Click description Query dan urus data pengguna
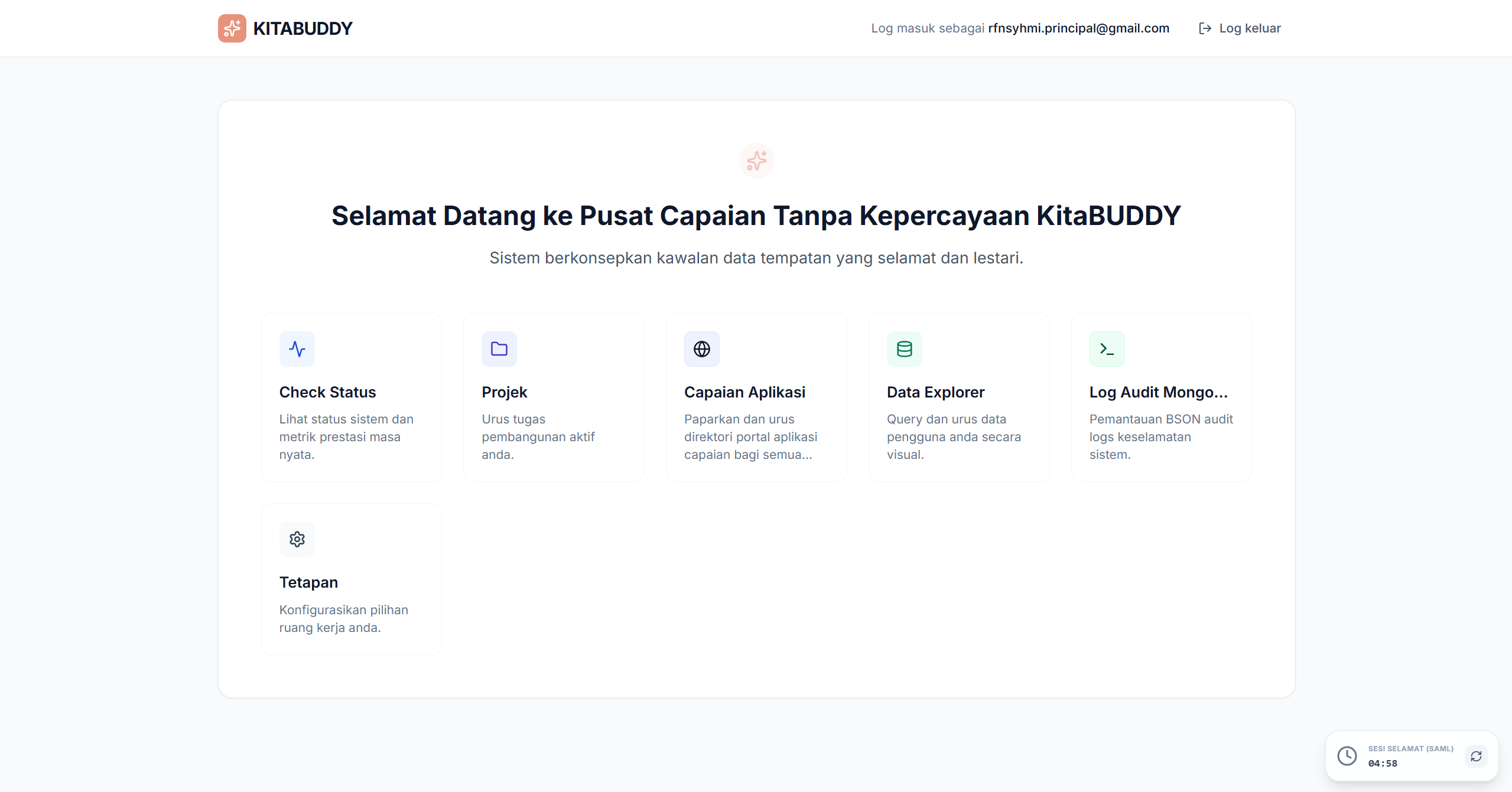This screenshot has width=1512, height=792. pyautogui.click(x=954, y=437)
